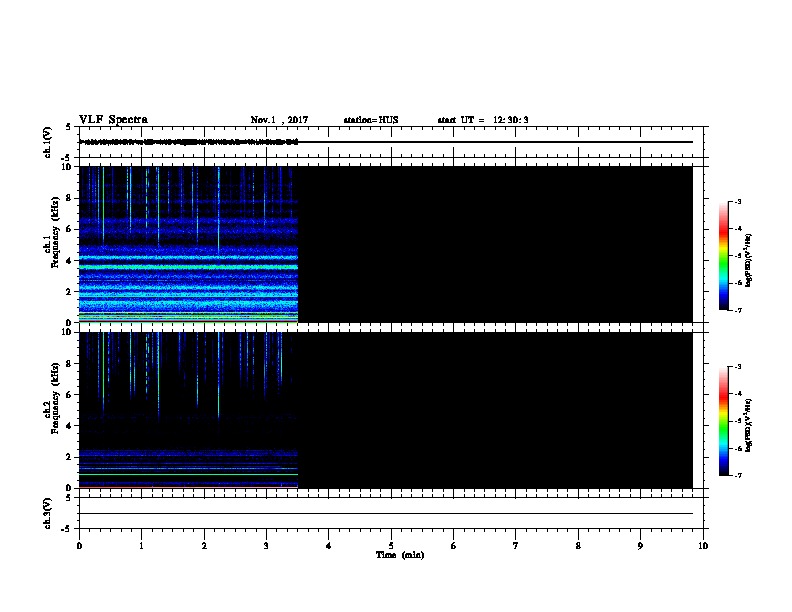Screen dimensions: 792x612
Task: Click the "VLF Spectra" plot title
Action: coord(113,120)
